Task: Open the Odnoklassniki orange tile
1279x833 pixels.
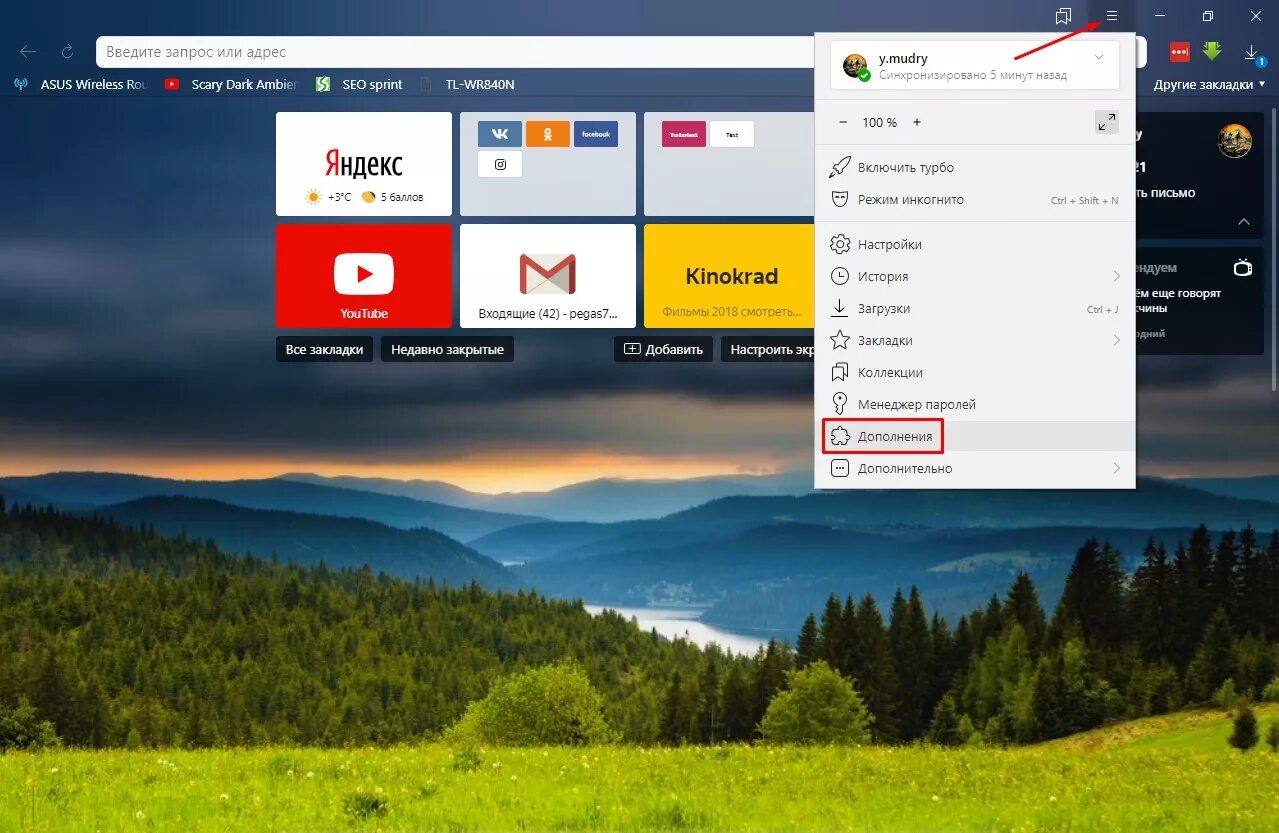Action: [x=548, y=134]
